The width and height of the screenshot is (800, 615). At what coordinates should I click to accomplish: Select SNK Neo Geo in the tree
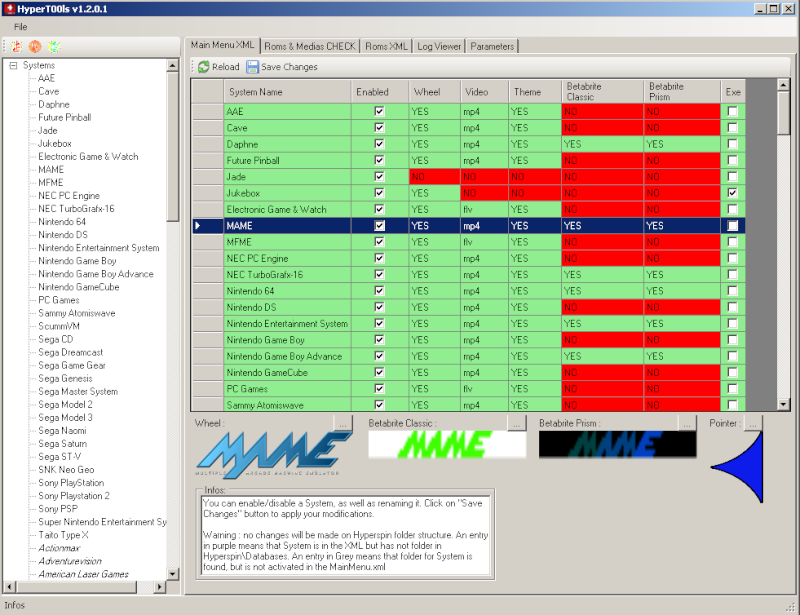click(x=66, y=470)
